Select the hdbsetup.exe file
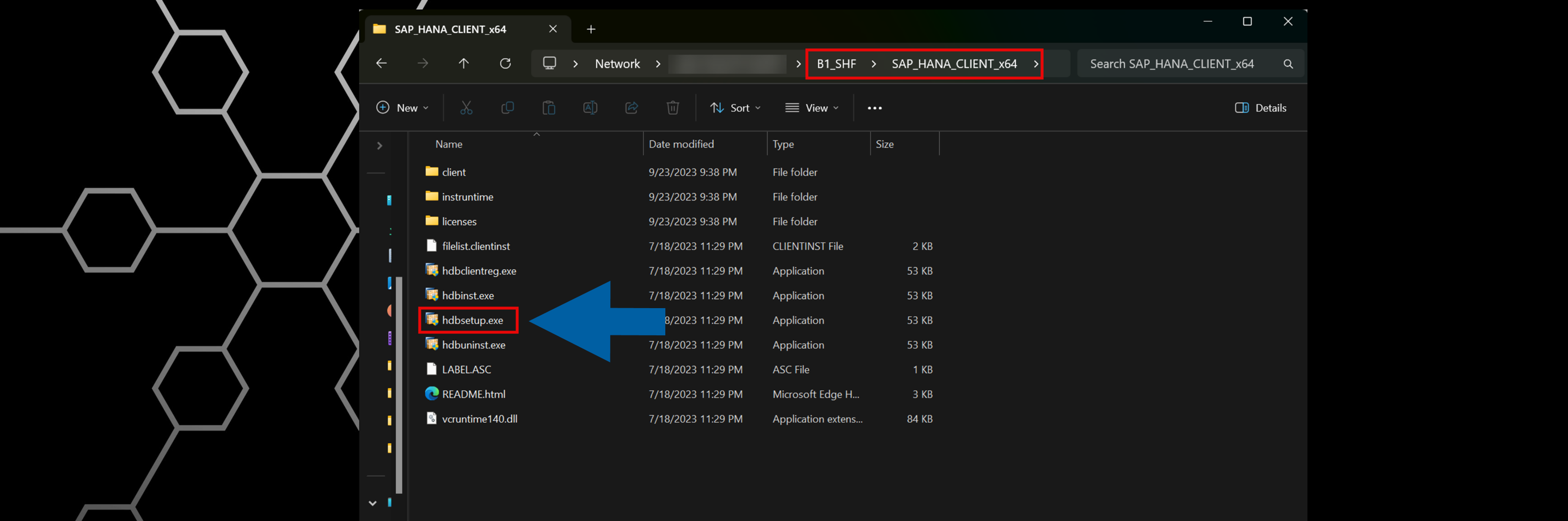Viewport: 1568px width, 521px height. click(471, 320)
